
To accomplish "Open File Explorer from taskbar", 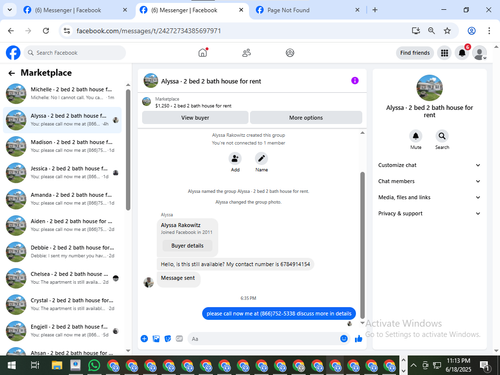I will [57, 366].
